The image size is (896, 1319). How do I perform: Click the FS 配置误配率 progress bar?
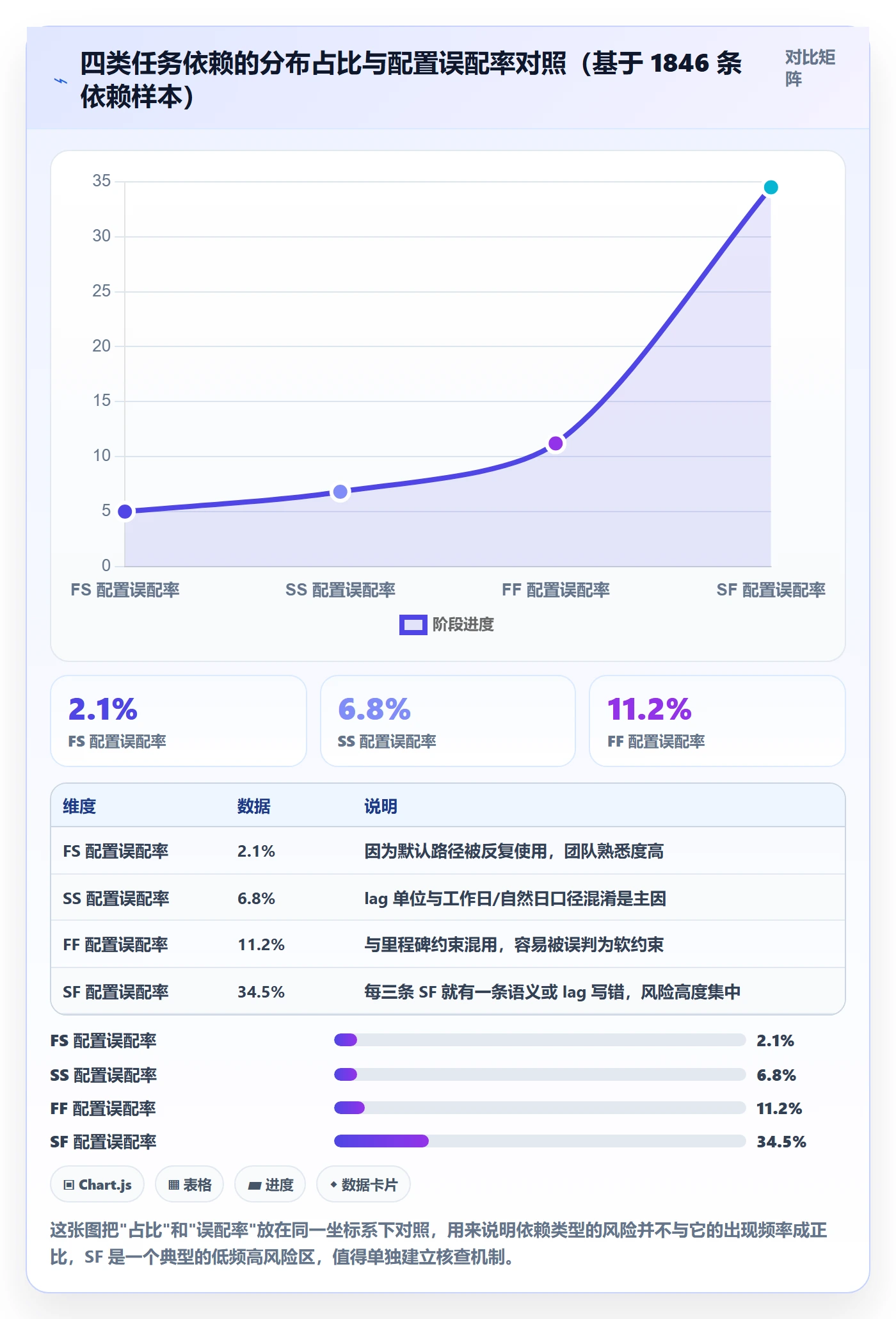[540, 1040]
